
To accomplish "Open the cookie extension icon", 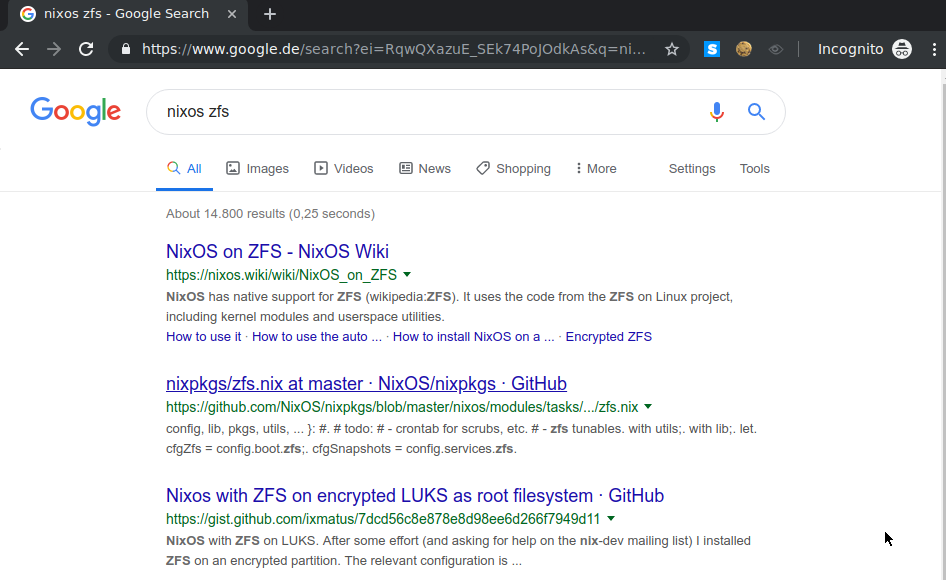I will pos(744,49).
